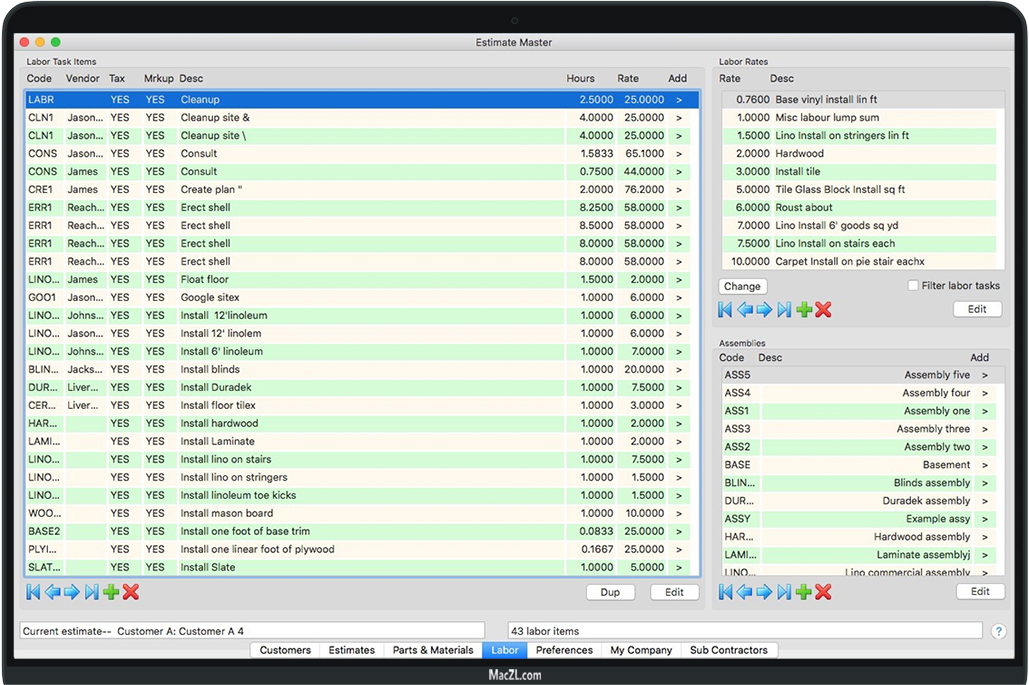Click the Current estimate text field
The height and width of the screenshot is (685, 1029).
[x=252, y=631]
